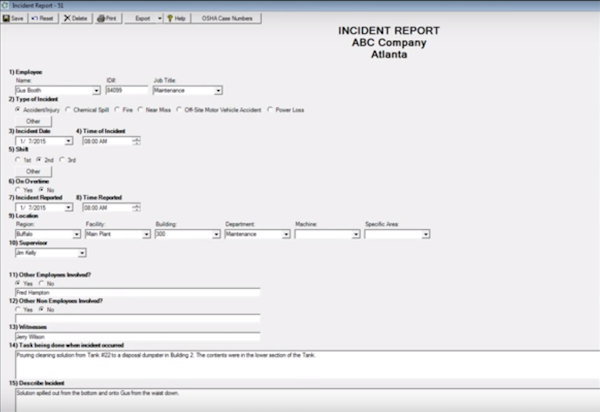Click the window icon in the title bar
600x412 pixels.
tap(5, 5)
